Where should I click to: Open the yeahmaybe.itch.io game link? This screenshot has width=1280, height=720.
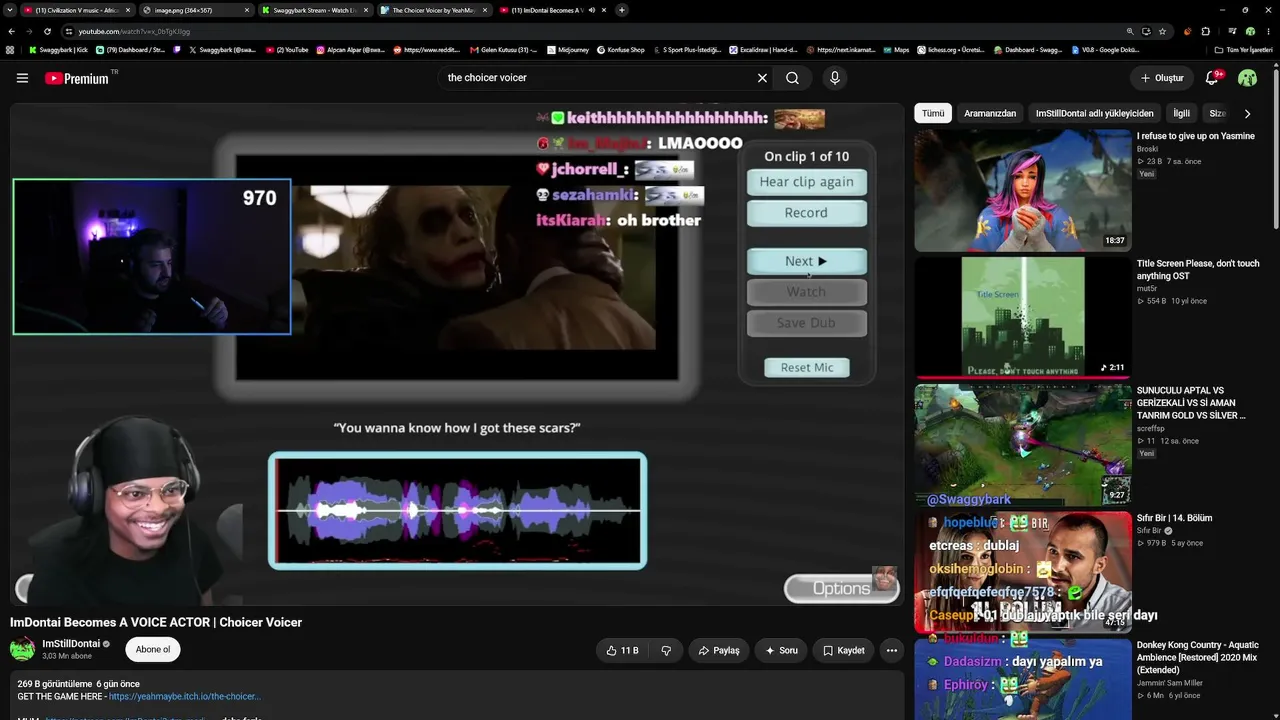point(185,696)
